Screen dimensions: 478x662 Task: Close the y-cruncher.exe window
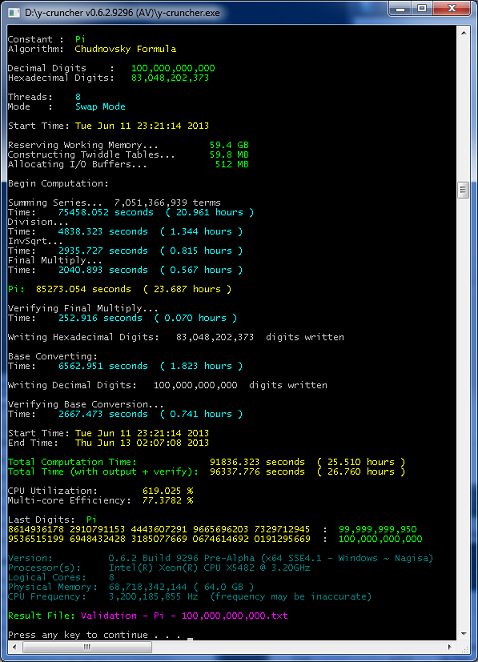tap(451, 8)
